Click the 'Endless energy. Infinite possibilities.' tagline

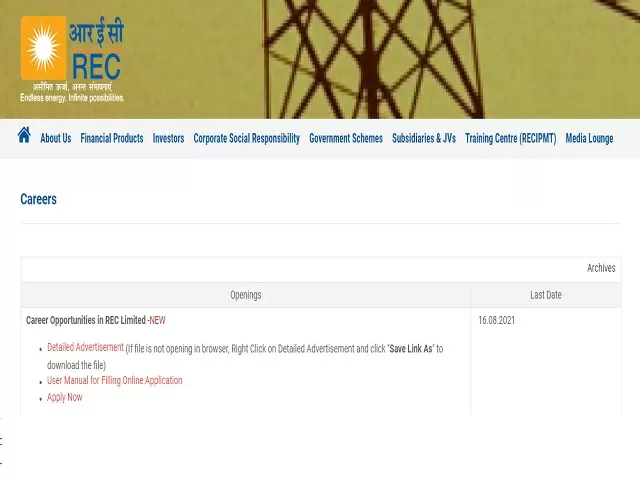coord(72,98)
